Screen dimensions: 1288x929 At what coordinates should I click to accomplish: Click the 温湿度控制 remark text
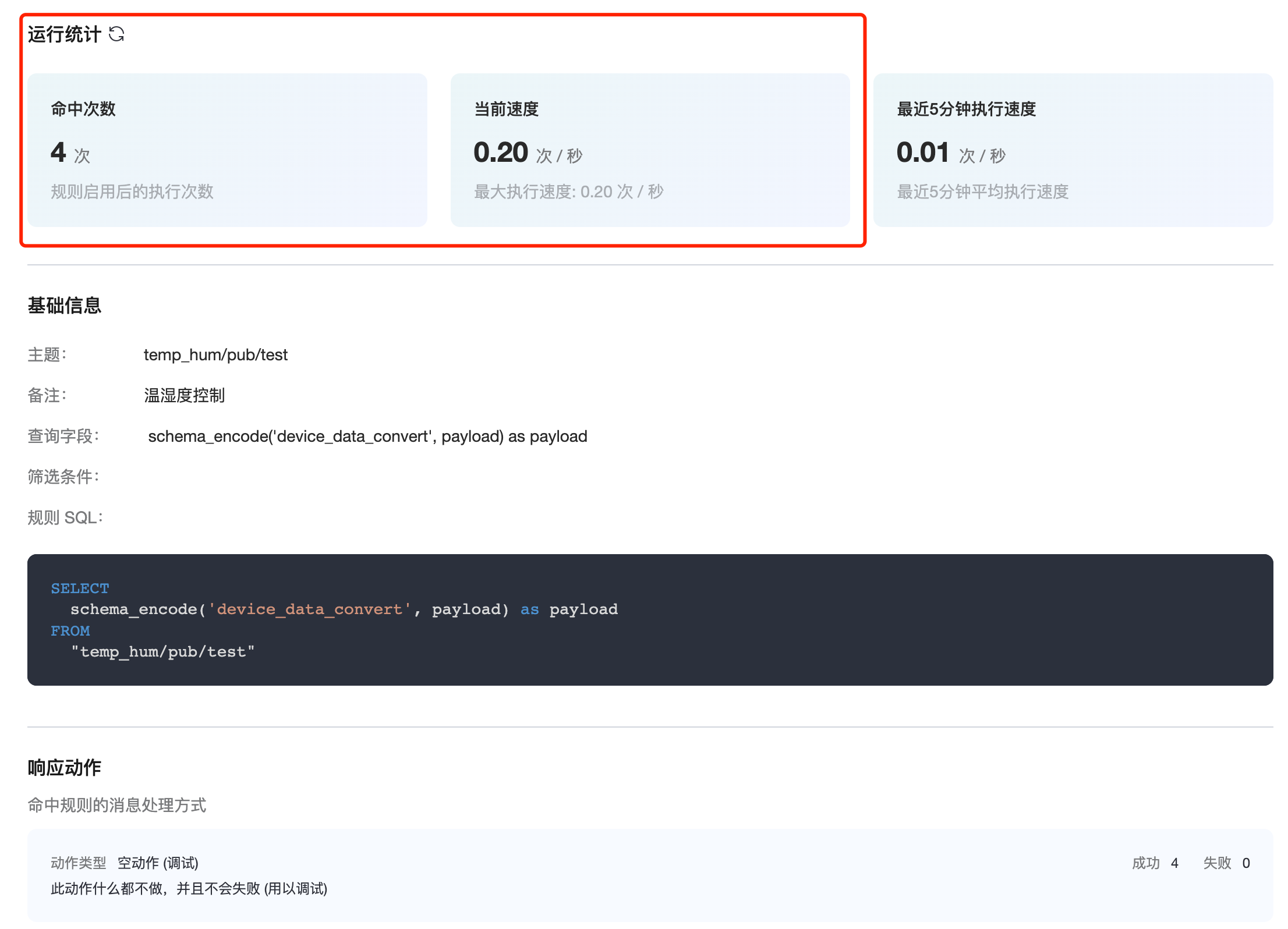click(x=184, y=396)
